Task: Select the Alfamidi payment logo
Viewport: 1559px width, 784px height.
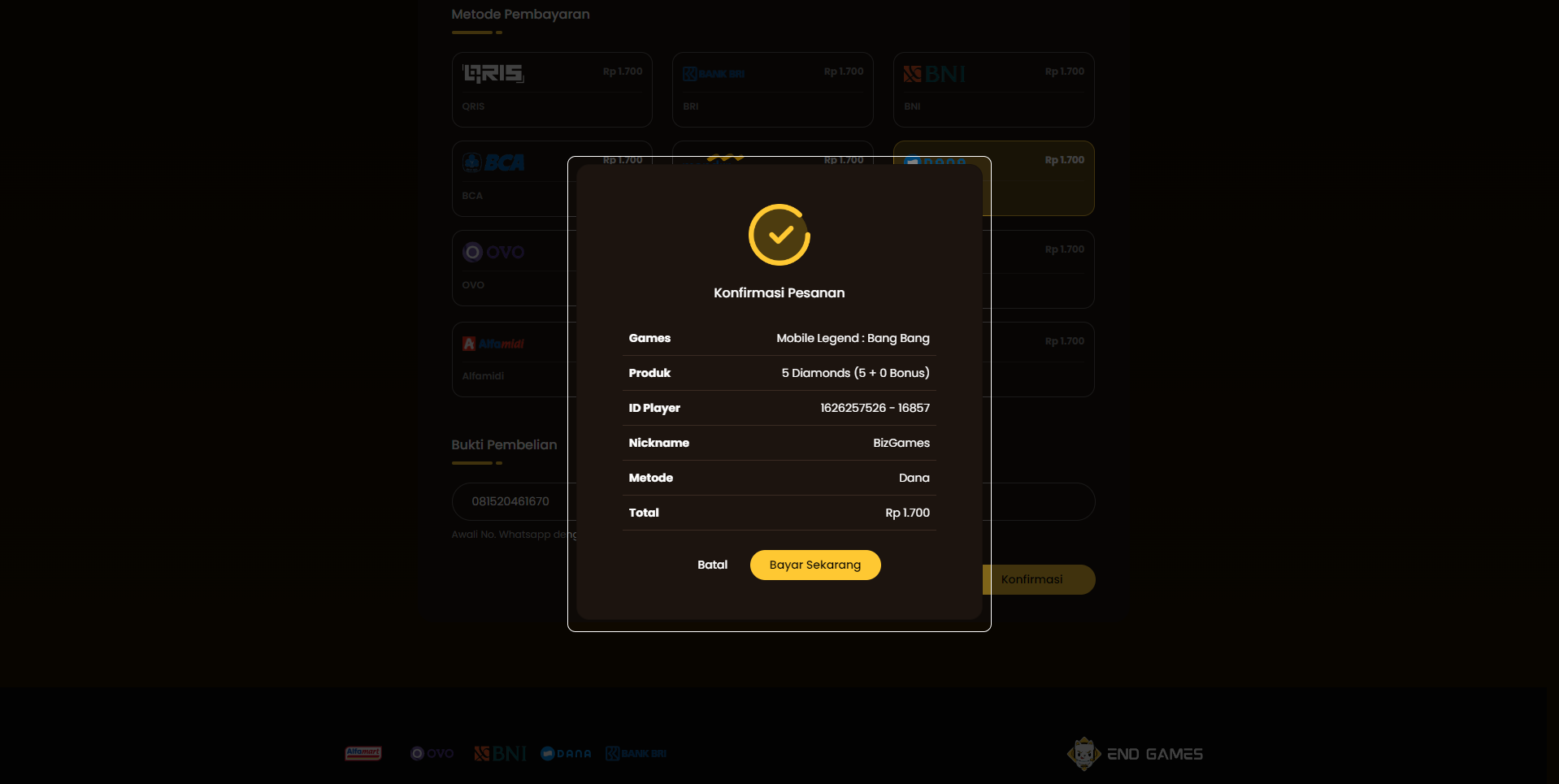Action: 493,344
